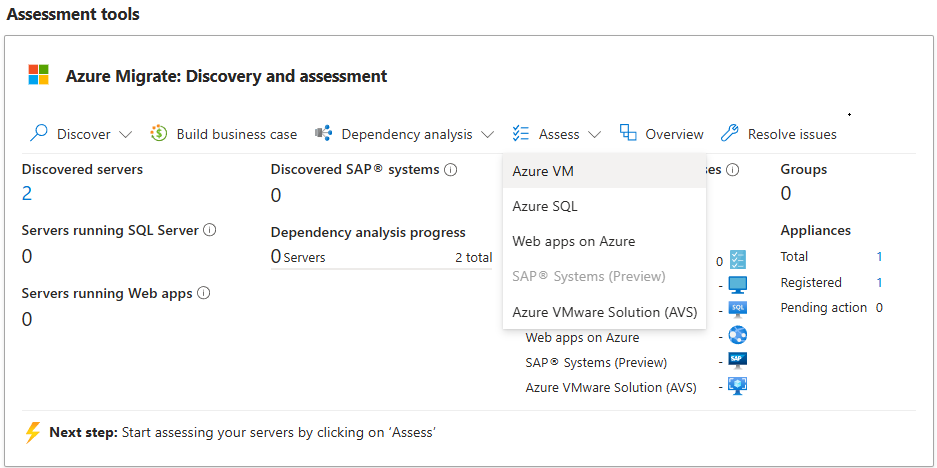The height and width of the screenshot is (468, 937).
Task: Click the Azure SQL assessment icon
Action: pyautogui.click(x=738, y=310)
